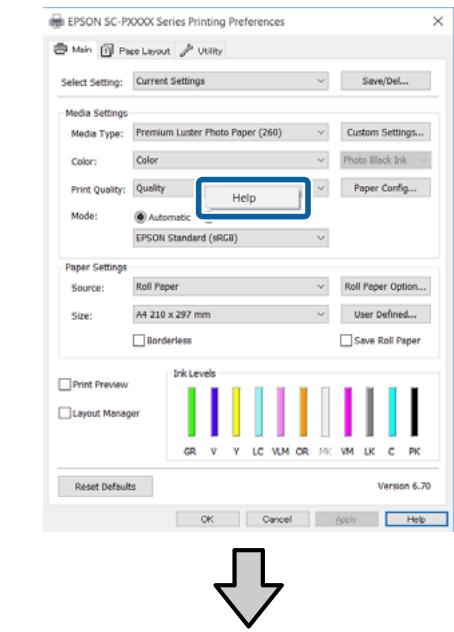Click the Roll Paper Option... button
Screen dimensions: 454x632
click(385, 287)
